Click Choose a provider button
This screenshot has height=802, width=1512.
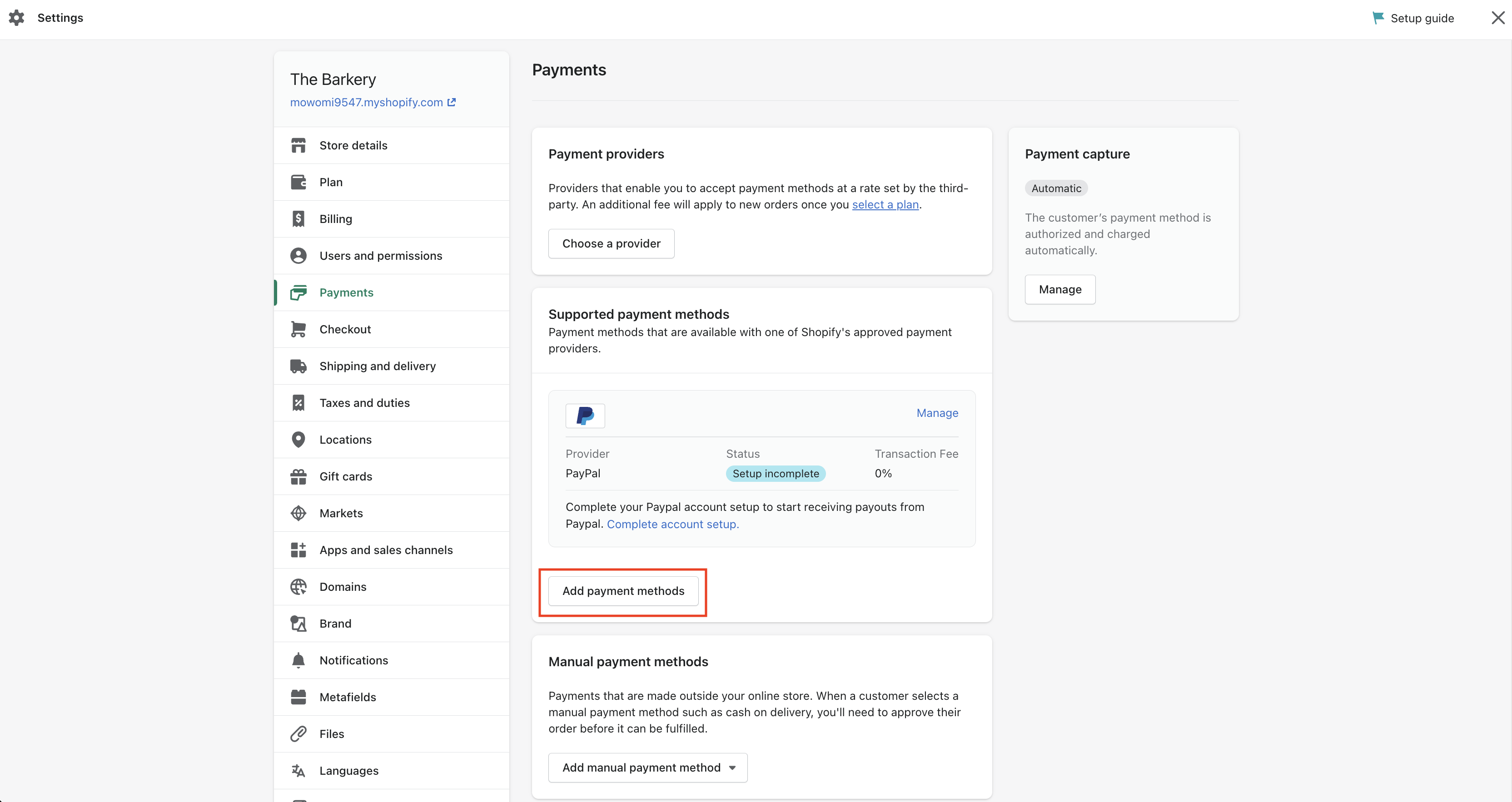pos(611,243)
